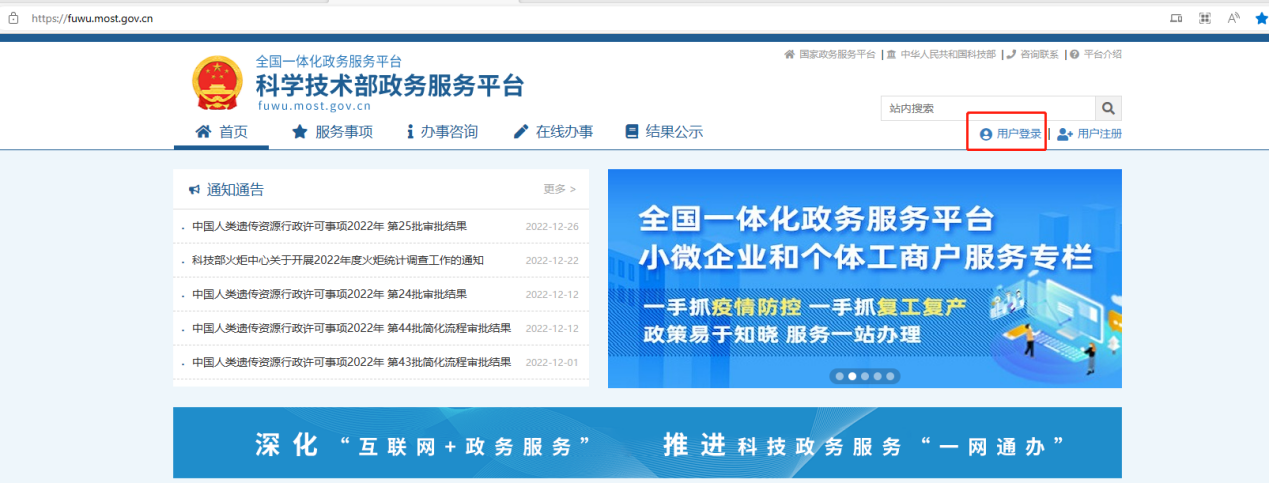This screenshot has width=1269, height=483.
Task: Open the 第24批审批结果 notice
Action: tap(329, 294)
